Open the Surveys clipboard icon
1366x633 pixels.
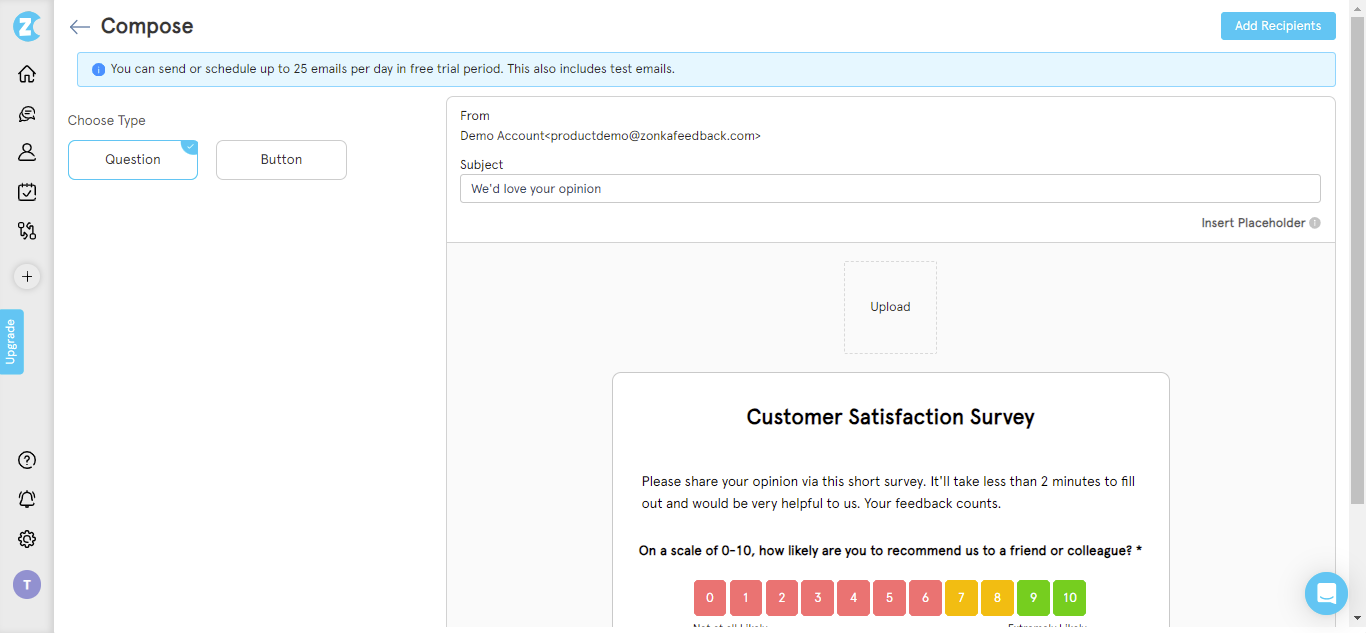click(x=26, y=191)
